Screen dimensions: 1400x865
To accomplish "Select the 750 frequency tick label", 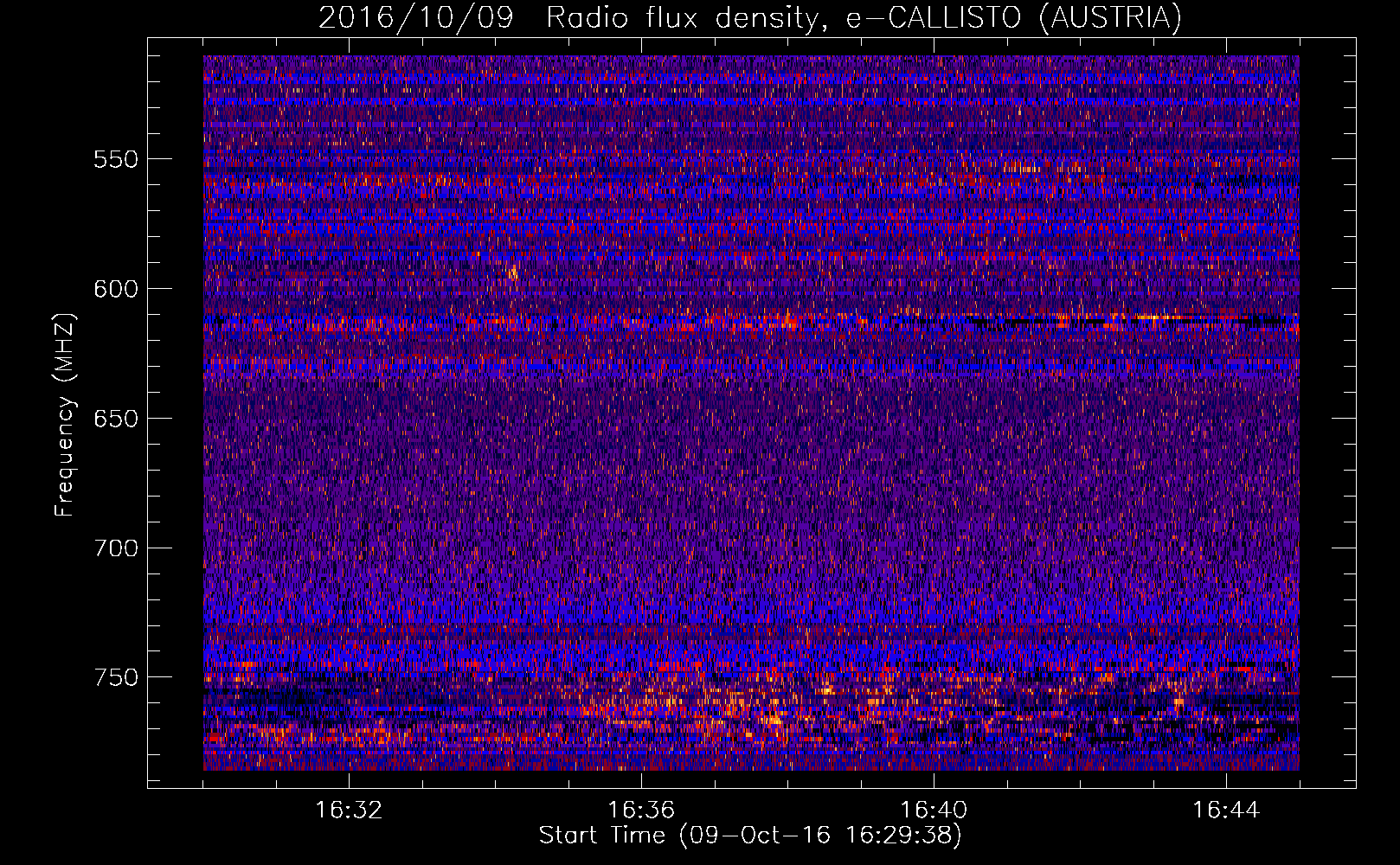I will (116, 677).
